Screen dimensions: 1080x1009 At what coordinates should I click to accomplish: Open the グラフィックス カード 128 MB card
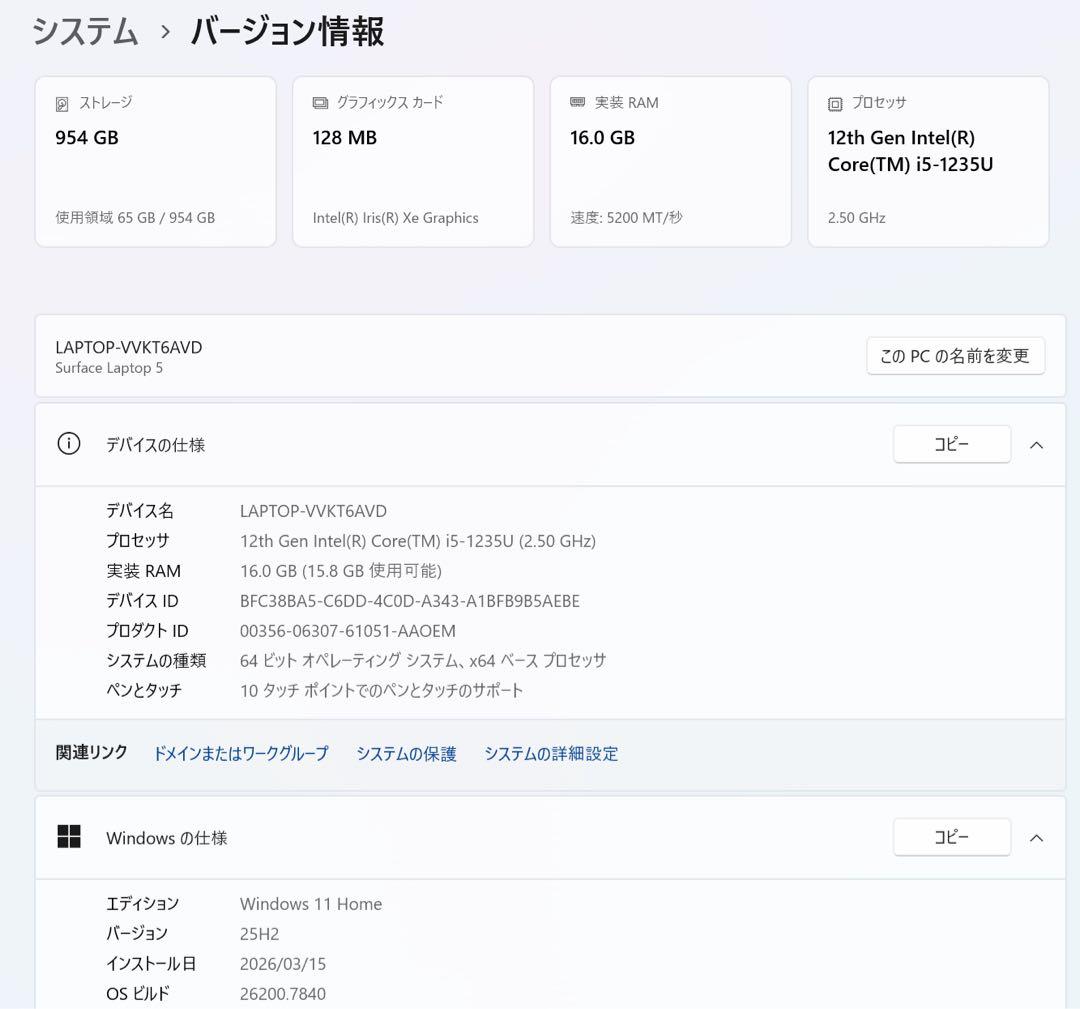(x=413, y=161)
